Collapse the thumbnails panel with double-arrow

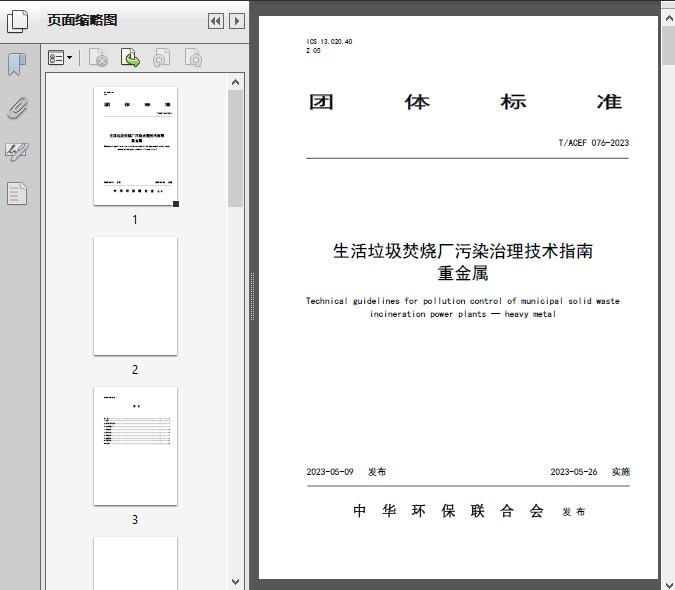216,21
